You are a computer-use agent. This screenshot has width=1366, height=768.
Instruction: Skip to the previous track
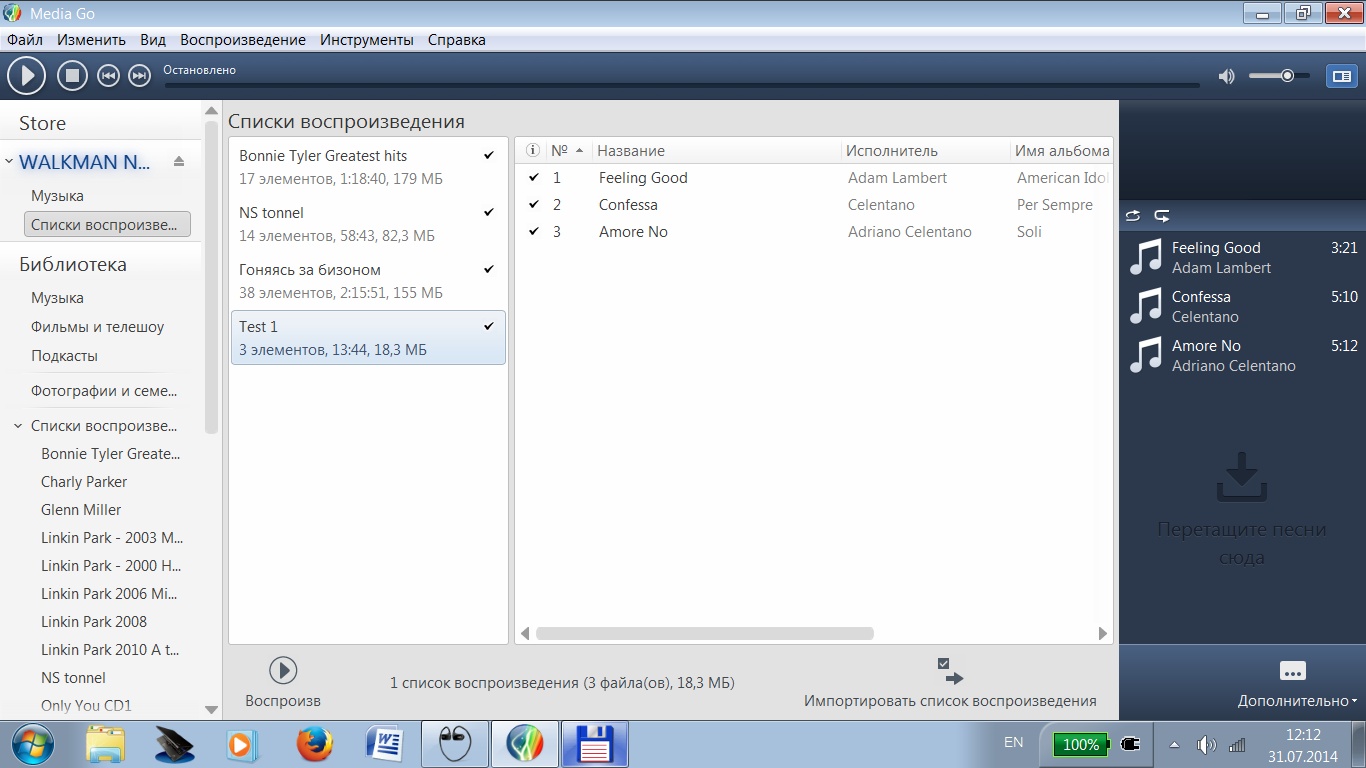click(x=108, y=75)
